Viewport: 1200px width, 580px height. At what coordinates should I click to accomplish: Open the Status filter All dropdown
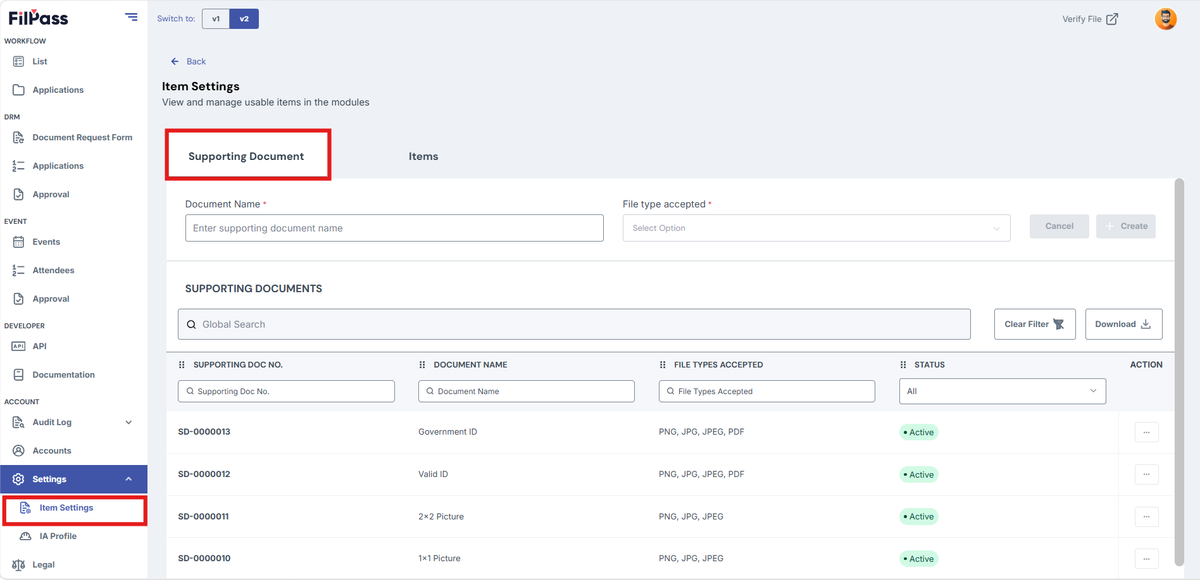click(x=1002, y=391)
